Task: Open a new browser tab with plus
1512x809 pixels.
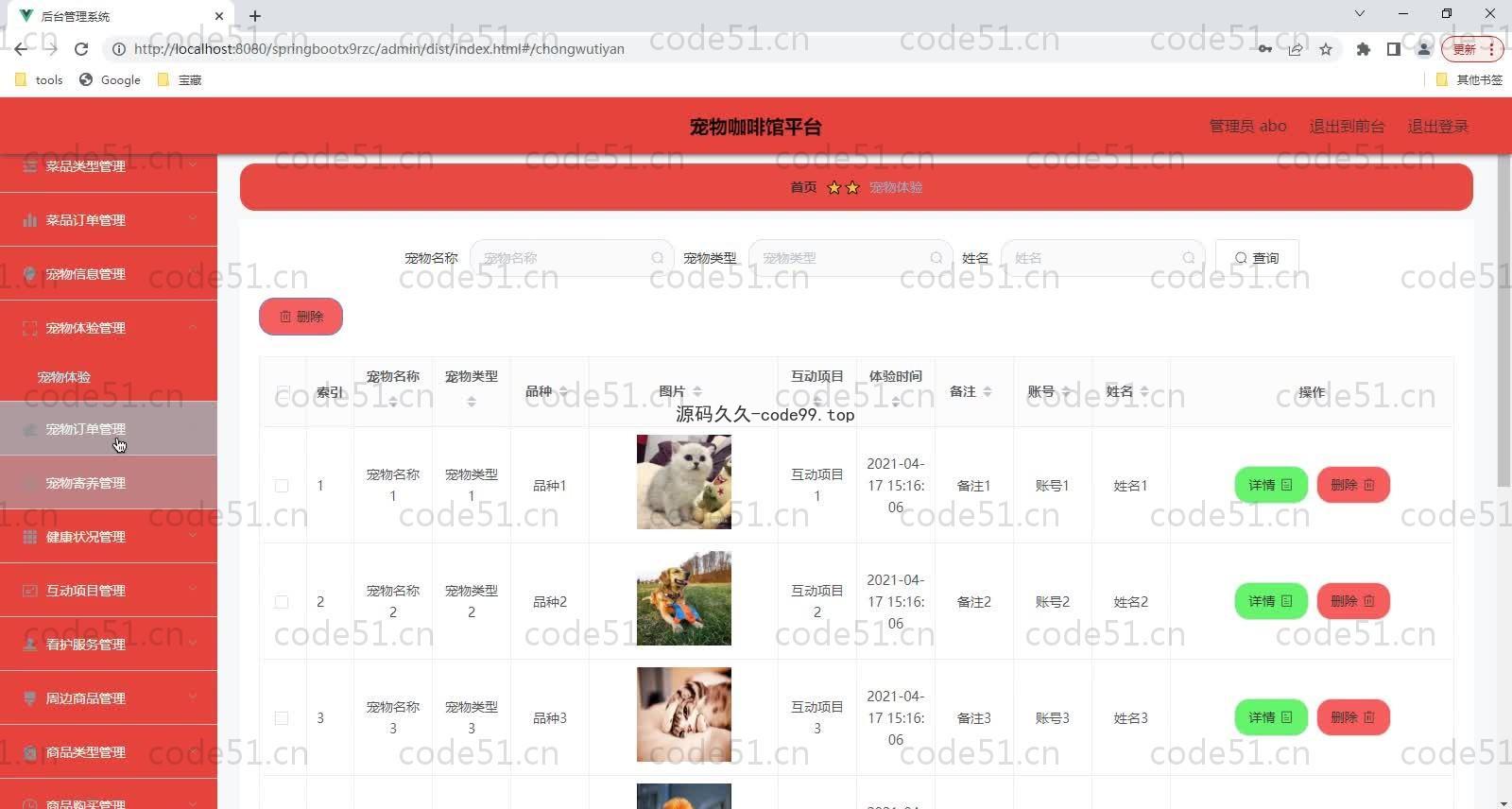Action: coord(255,16)
